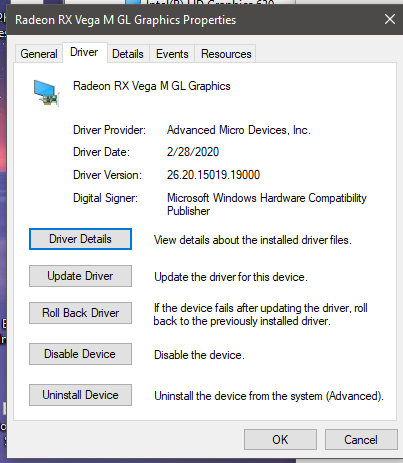Open the Details tab
The height and width of the screenshot is (463, 403).
(x=128, y=54)
